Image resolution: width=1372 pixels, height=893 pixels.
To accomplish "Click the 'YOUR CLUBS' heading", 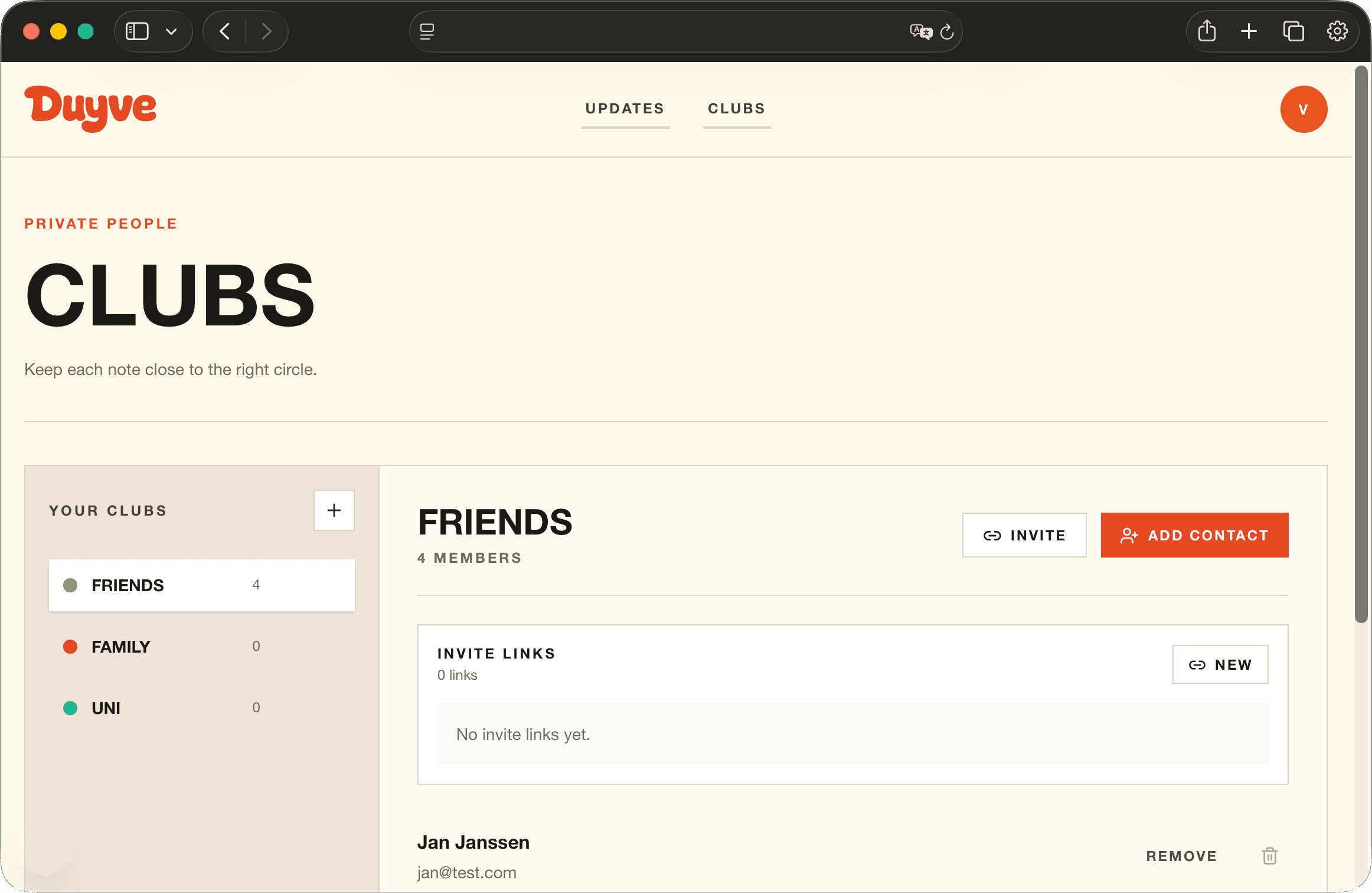I will click(108, 510).
